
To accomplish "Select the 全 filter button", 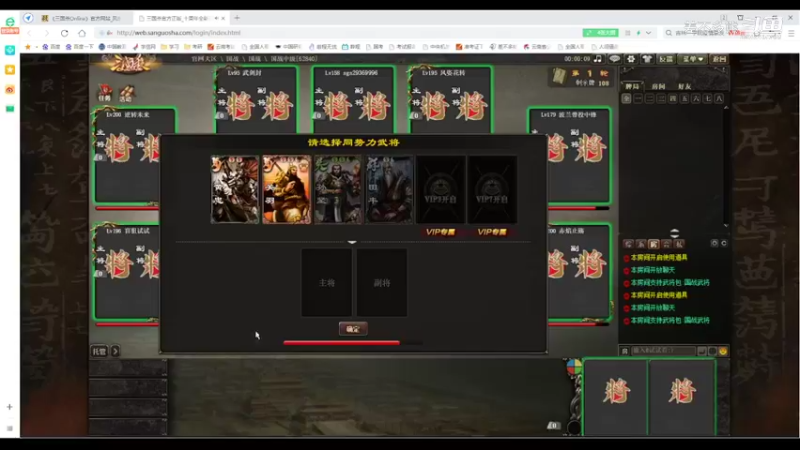I will coord(627,98).
